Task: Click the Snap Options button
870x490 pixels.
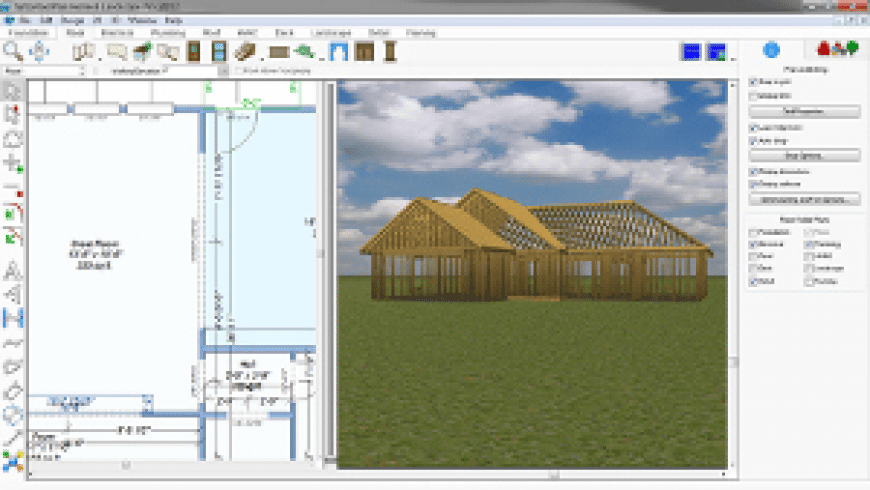Action: (803, 155)
